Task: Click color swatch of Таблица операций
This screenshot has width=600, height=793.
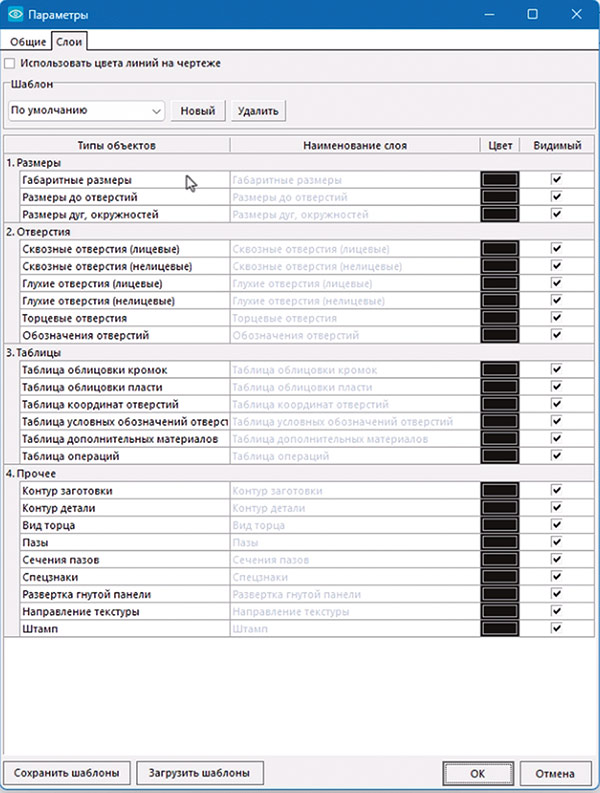Action: click(499, 456)
